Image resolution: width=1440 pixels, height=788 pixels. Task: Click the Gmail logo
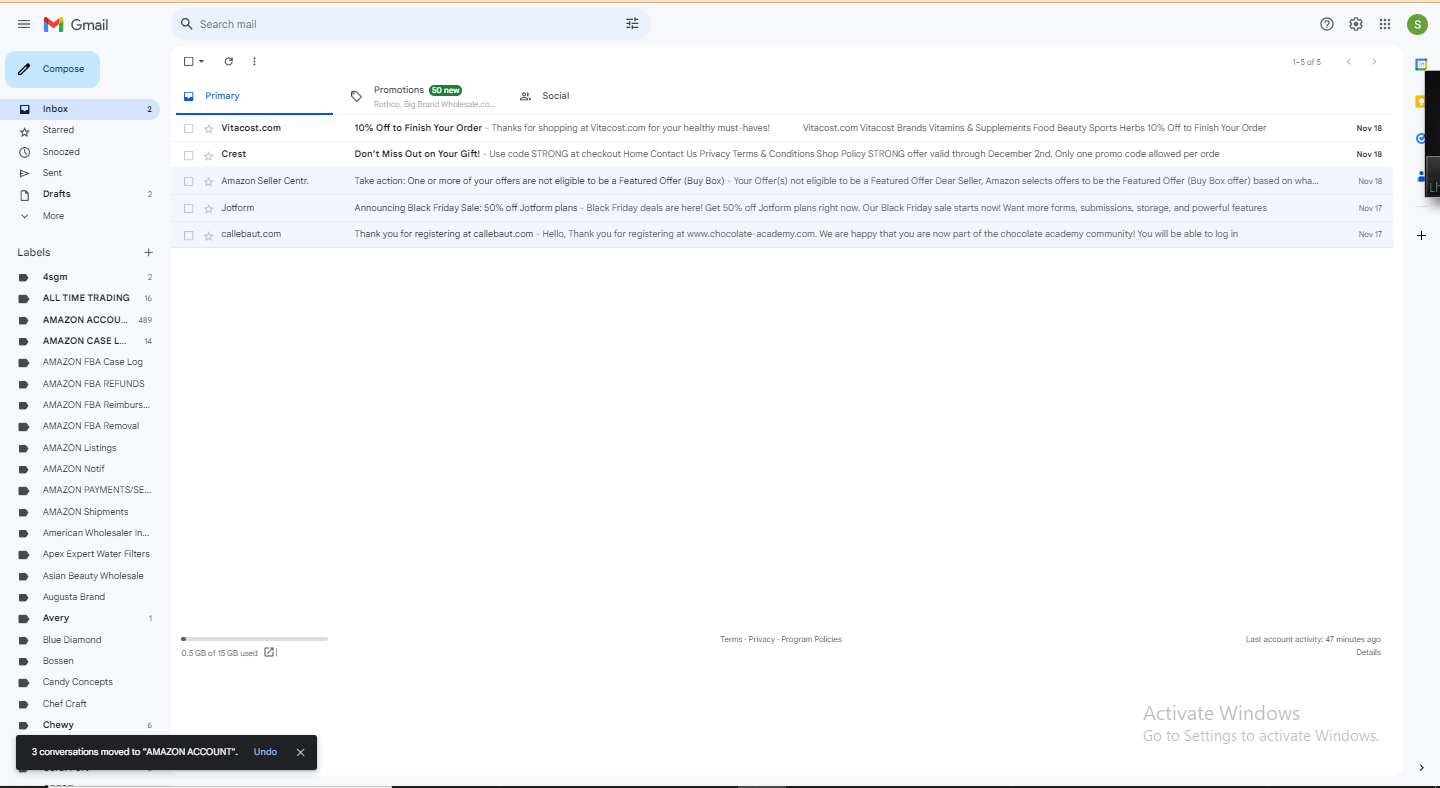pos(76,24)
